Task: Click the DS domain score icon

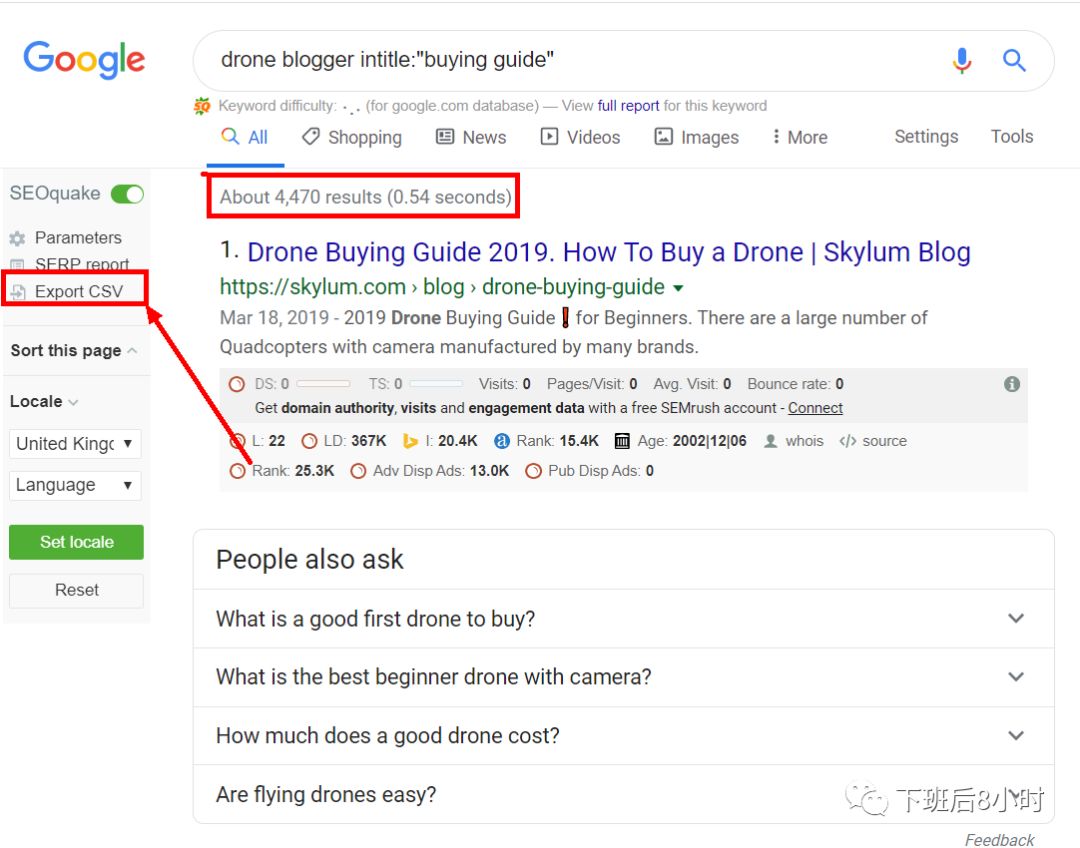Action: 237,384
